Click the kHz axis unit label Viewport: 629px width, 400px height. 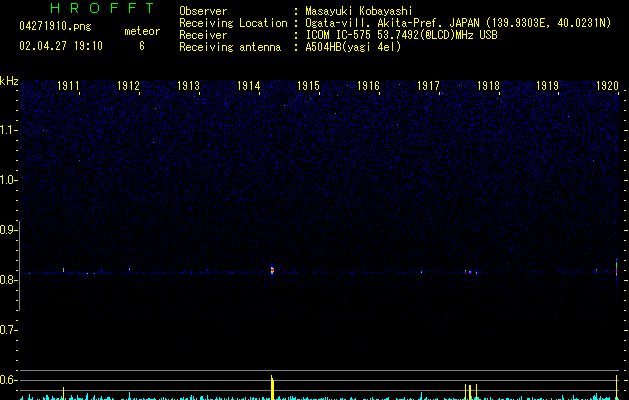coord(9,81)
